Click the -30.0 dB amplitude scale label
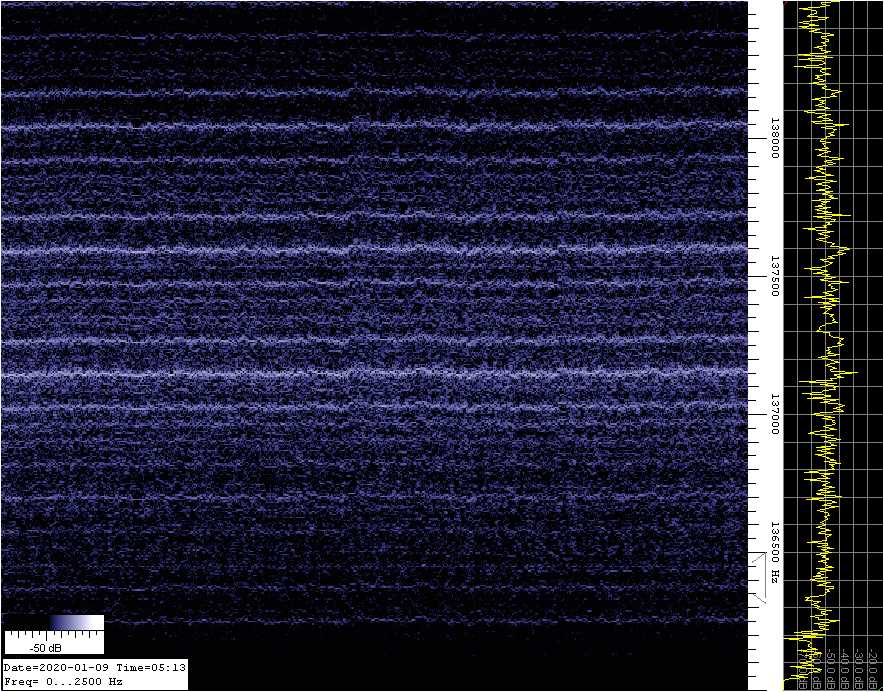Image resolution: width=884 pixels, height=692 pixels. pyautogui.click(x=859, y=671)
